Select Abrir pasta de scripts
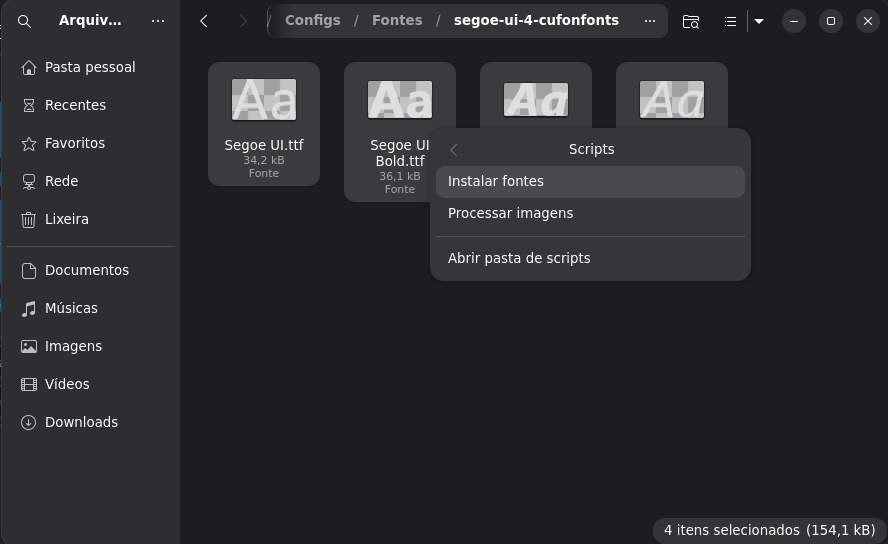Screen dimensions: 888x544 point(519,258)
